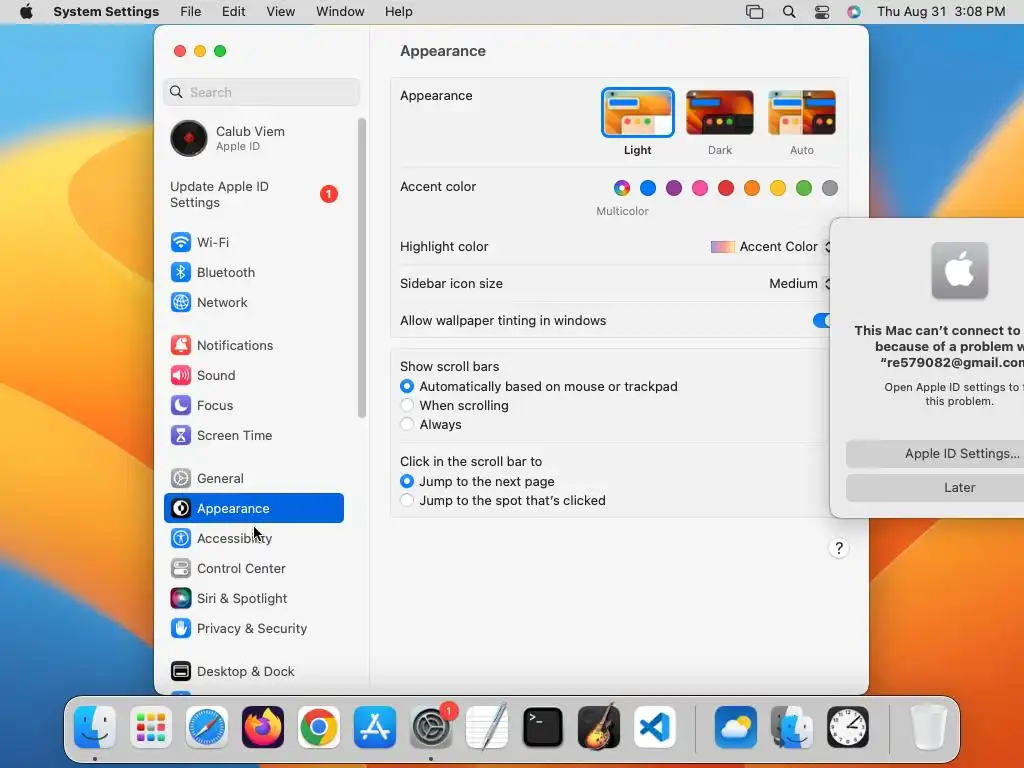Open Update Apple ID Settings item
The height and width of the screenshot is (768, 1024).
[x=253, y=195]
